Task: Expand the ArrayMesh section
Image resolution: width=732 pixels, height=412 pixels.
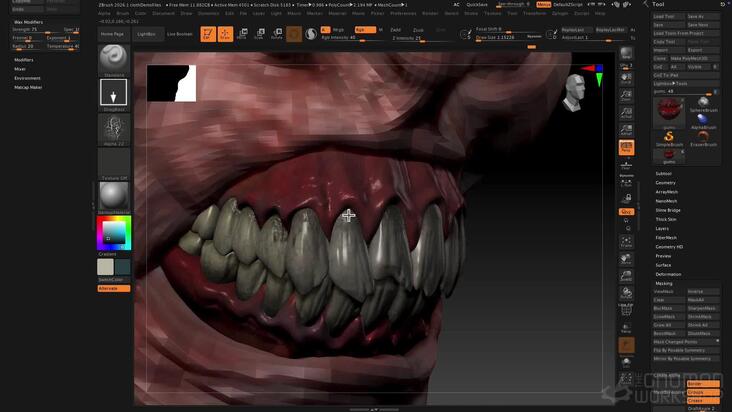Action: [666, 192]
